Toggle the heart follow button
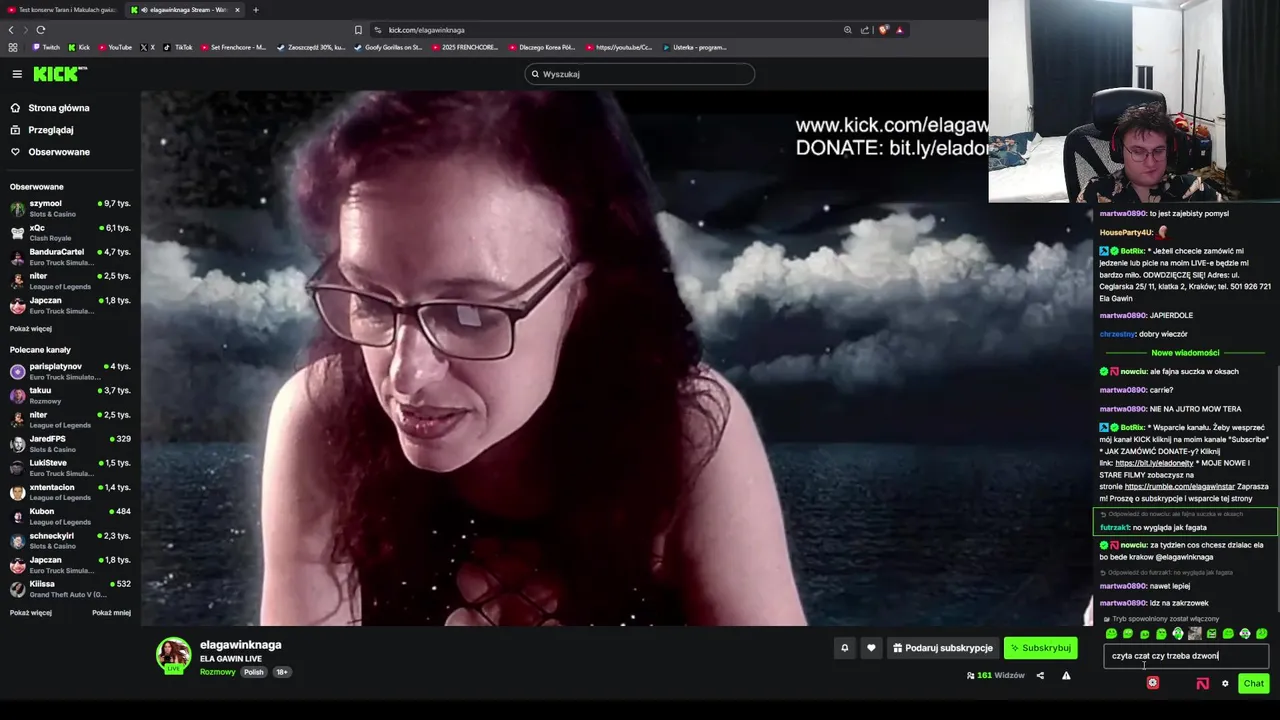 click(871, 648)
